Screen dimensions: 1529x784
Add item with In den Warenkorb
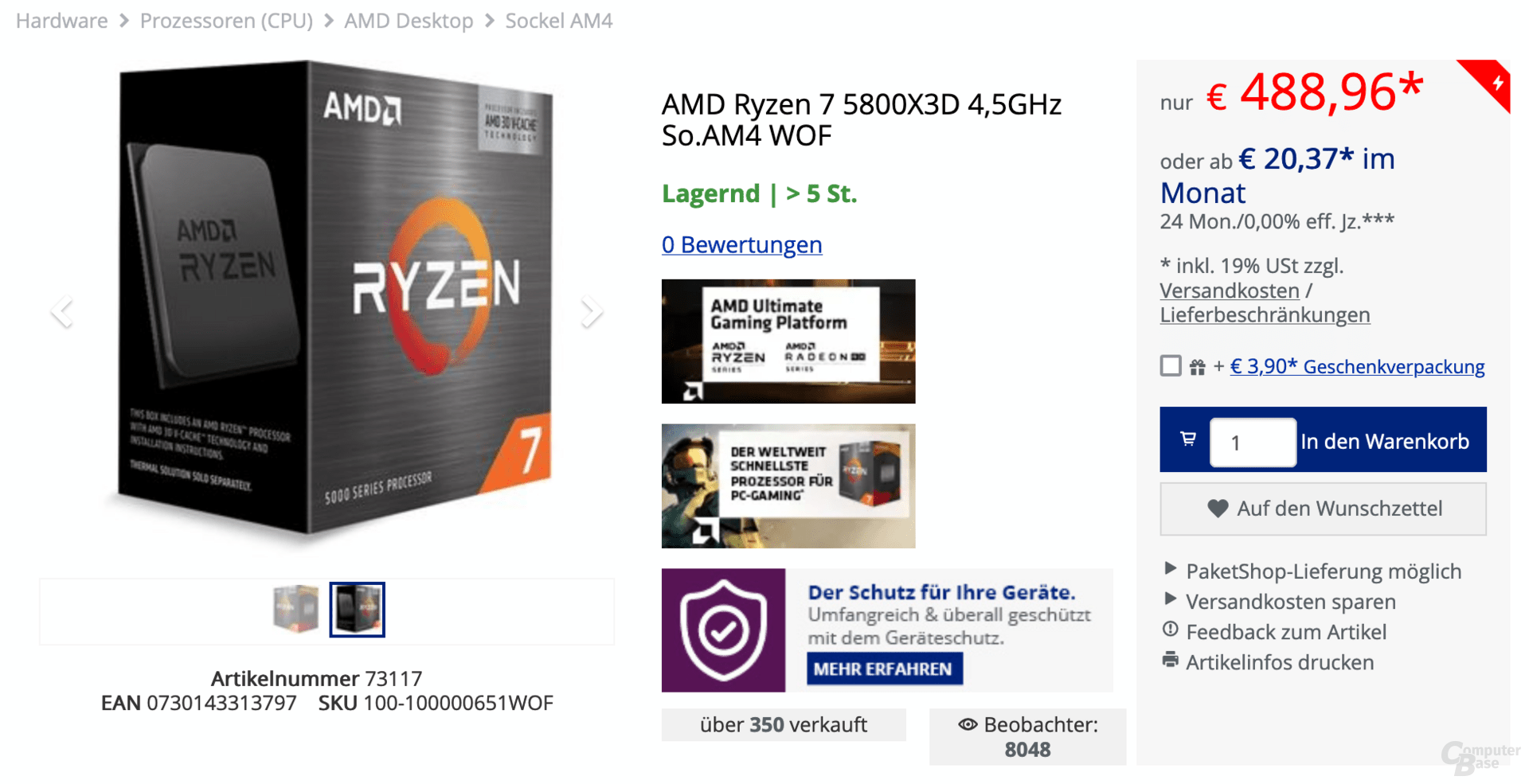coord(1384,441)
